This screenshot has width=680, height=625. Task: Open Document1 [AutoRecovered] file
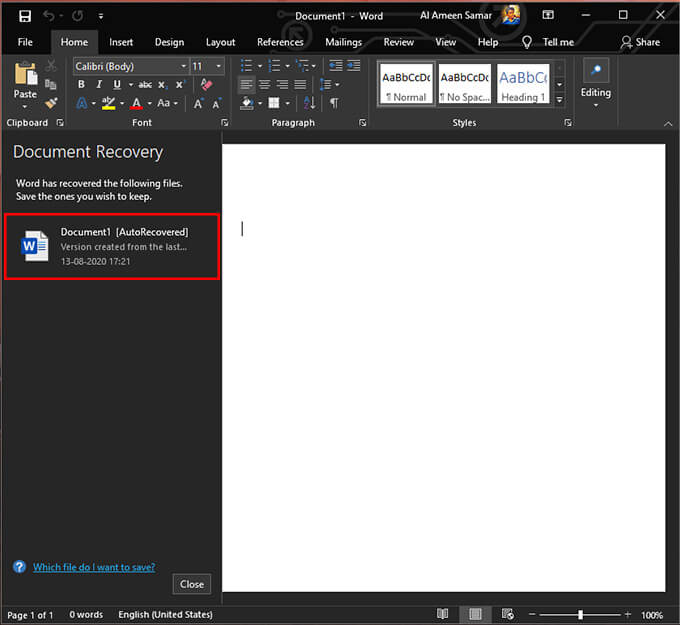(x=112, y=246)
